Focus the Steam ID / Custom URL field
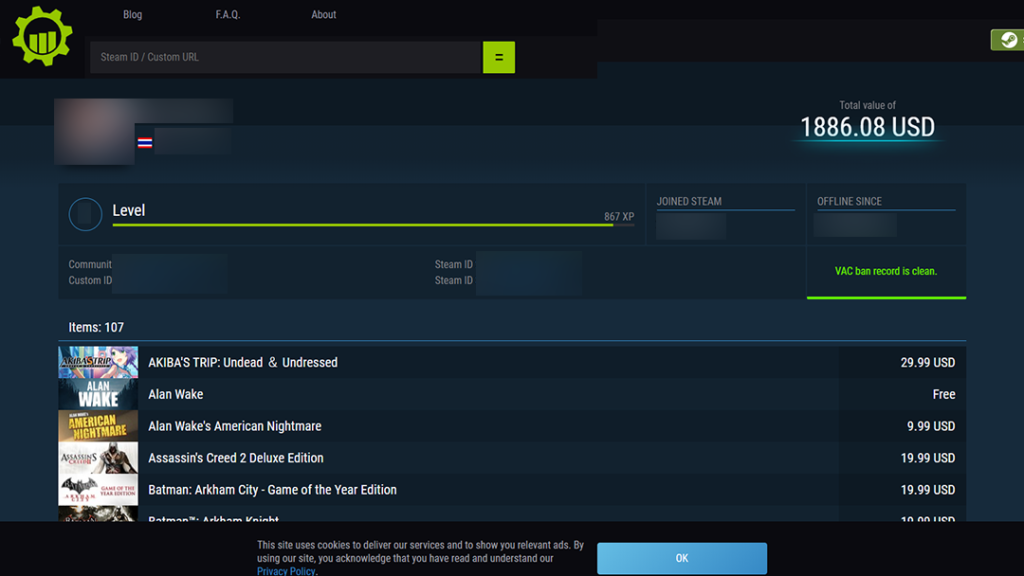The width and height of the screenshot is (1024, 576). [286, 57]
